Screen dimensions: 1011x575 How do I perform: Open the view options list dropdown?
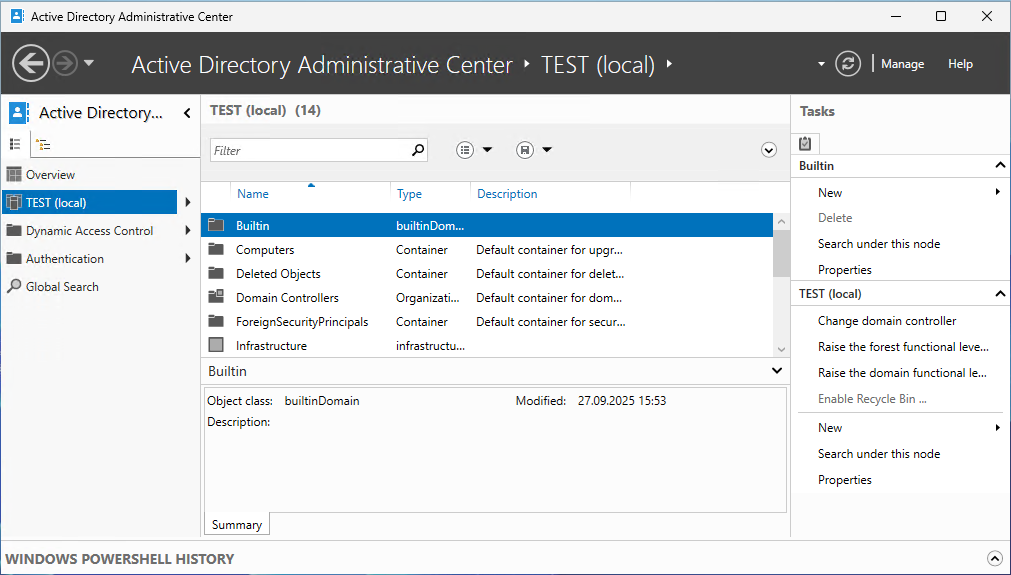tap(474, 150)
